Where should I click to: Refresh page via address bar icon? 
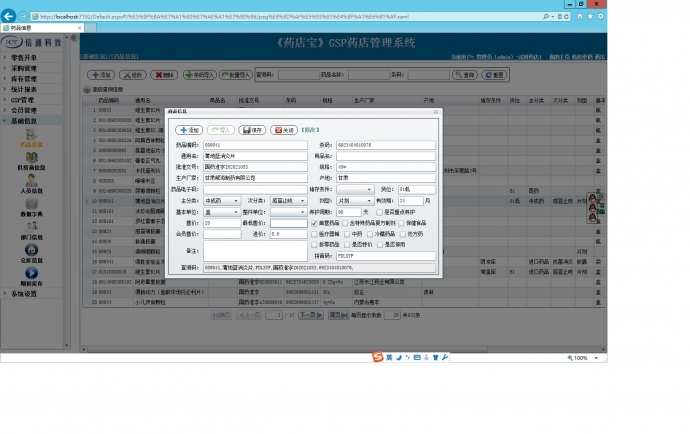tap(566, 16)
